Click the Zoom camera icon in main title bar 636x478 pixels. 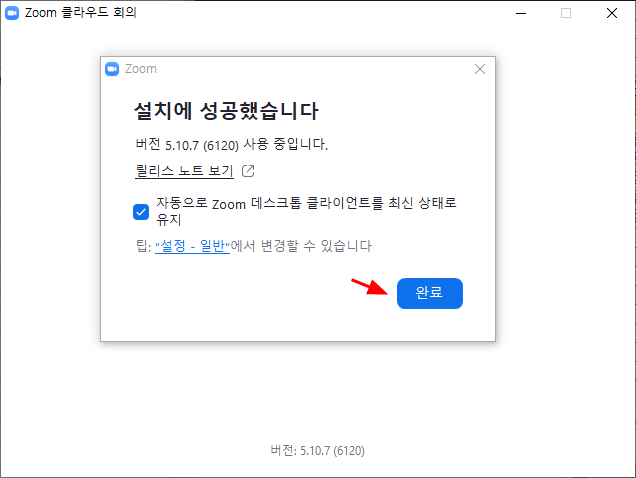pos(12,13)
